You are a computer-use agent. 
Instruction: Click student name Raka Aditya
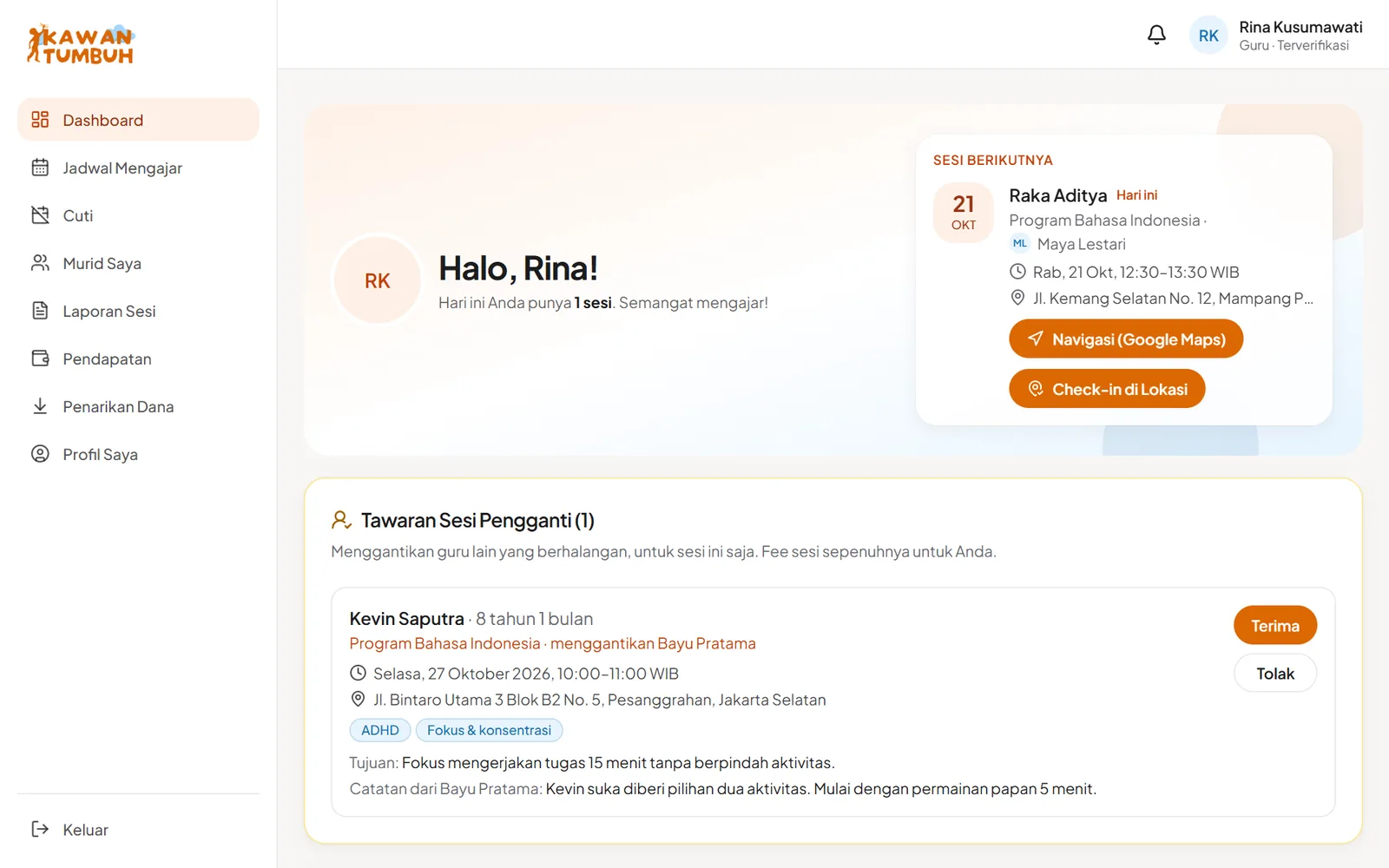pyautogui.click(x=1057, y=195)
